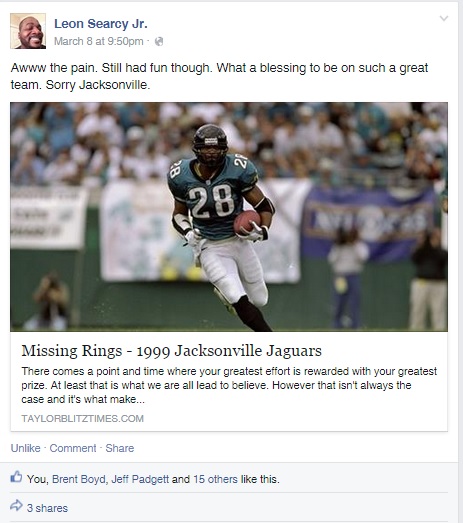Show the 15 others who liked
Viewport: 463px width, 523px height.
[x=215, y=479]
